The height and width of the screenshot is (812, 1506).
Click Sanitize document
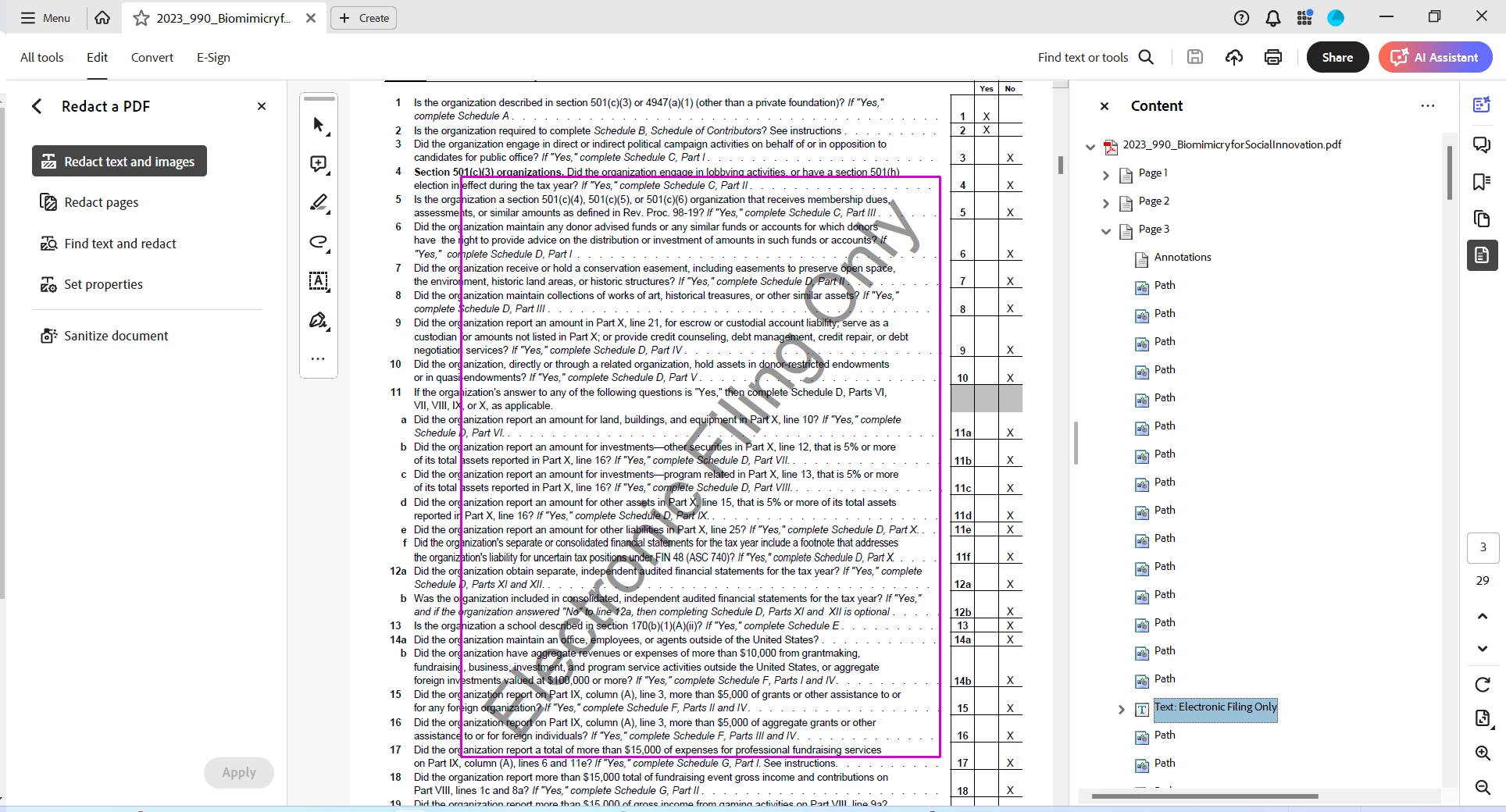104,336
